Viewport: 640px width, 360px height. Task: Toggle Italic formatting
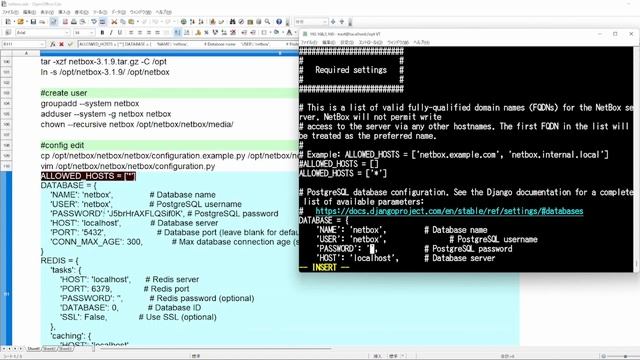pyautogui.click(x=111, y=33)
